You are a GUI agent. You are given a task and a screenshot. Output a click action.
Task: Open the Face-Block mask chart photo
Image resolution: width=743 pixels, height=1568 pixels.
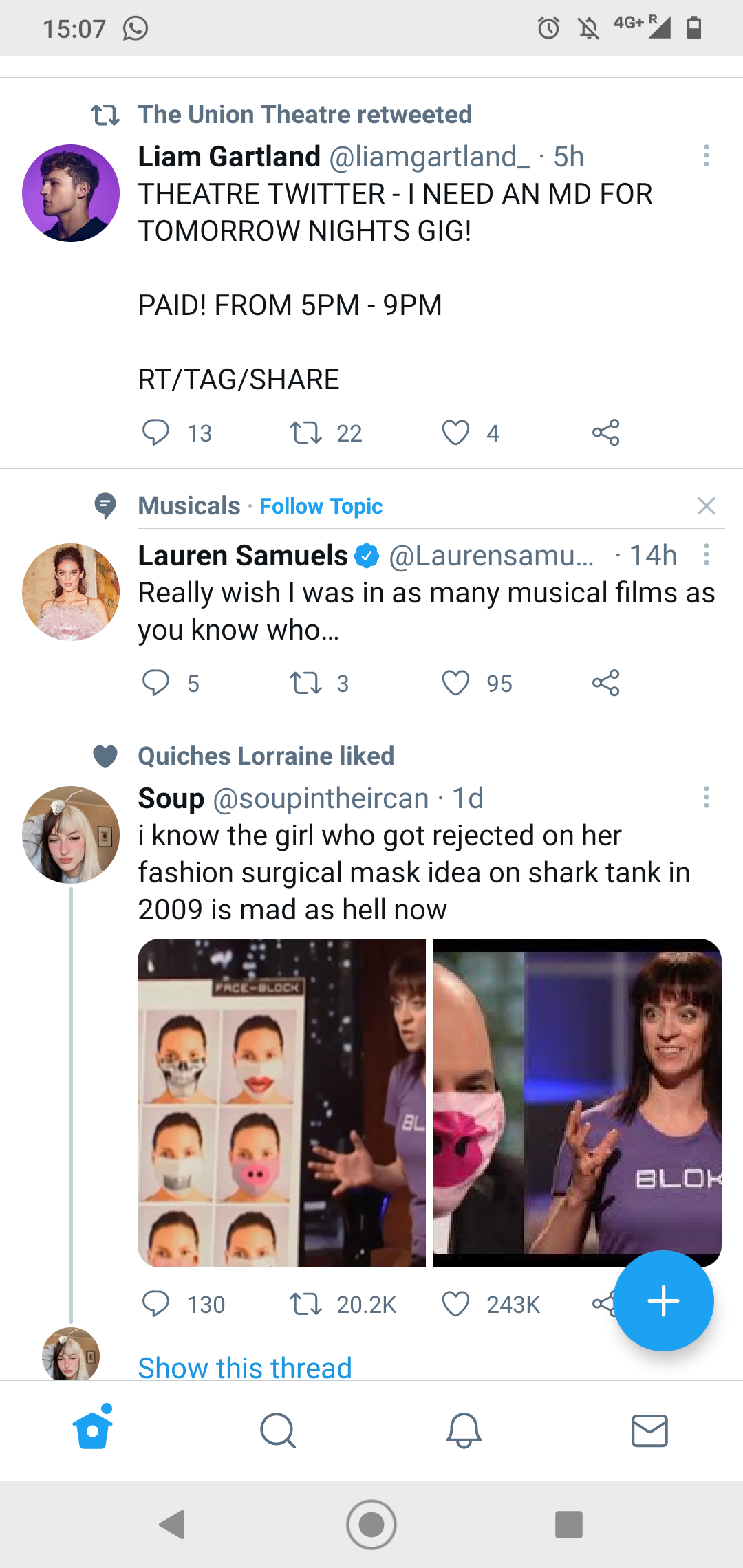[x=281, y=1102]
